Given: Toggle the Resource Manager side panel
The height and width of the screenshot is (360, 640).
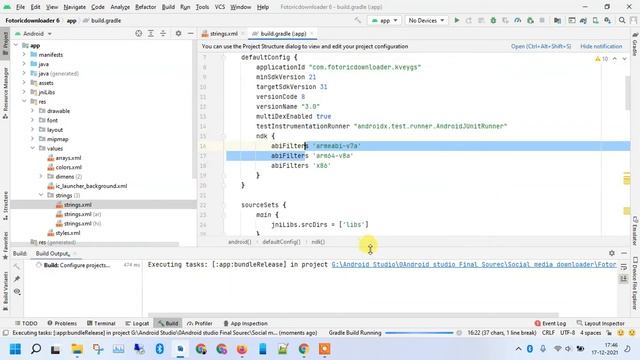Looking at the screenshot, I should pyautogui.click(x=5, y=93).
